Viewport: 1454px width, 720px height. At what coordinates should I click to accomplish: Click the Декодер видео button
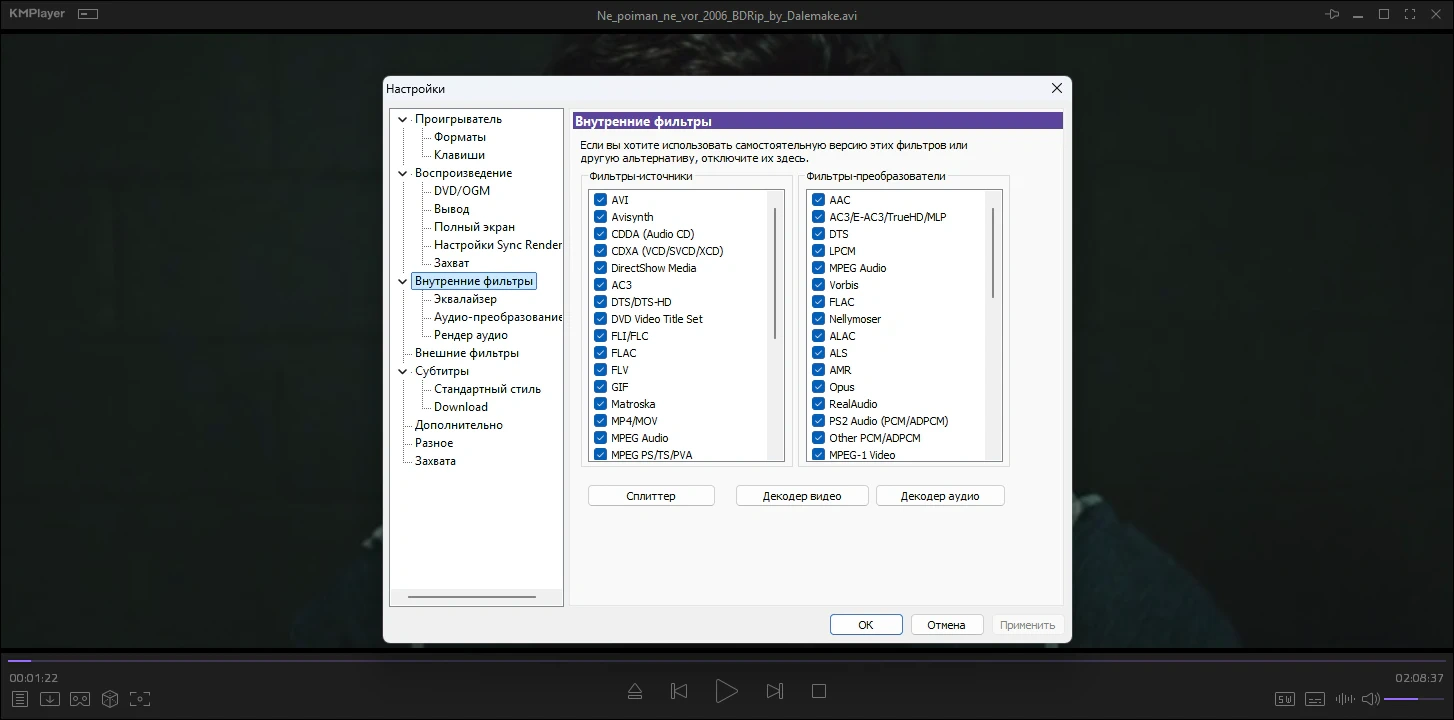tap(802, 496)
